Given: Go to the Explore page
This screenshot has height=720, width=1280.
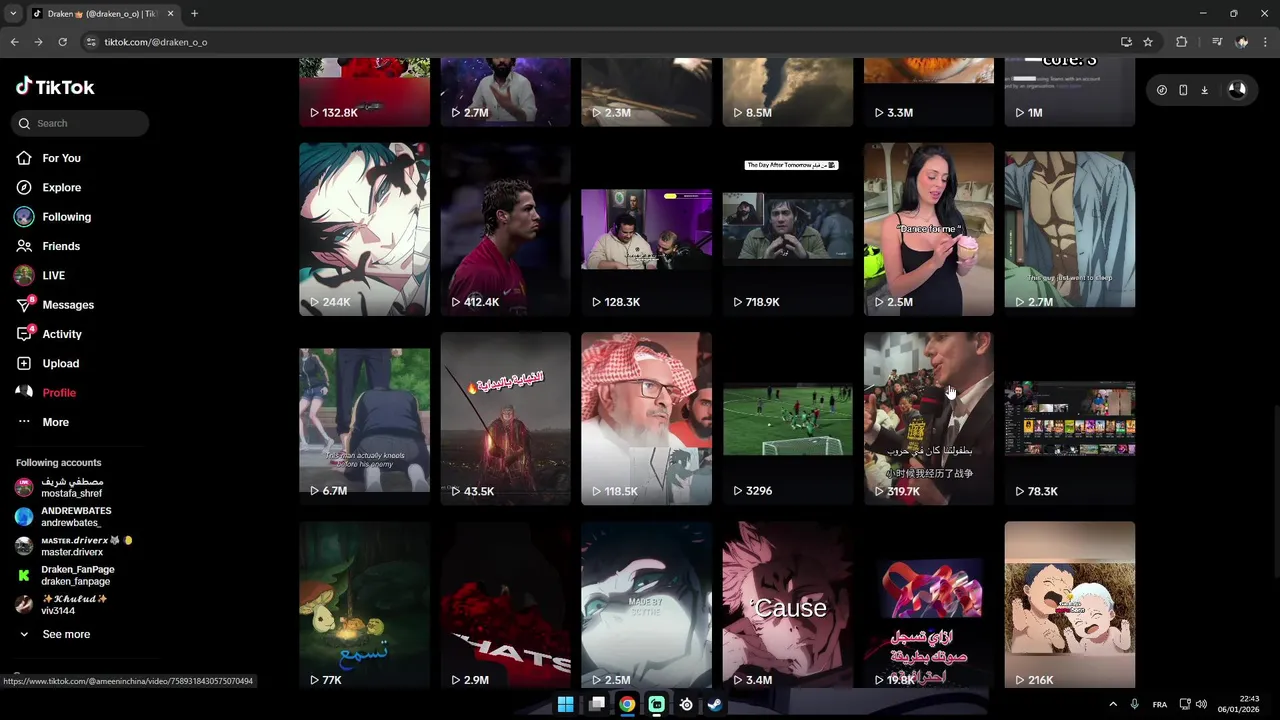Looking at the screenshot, I should point(61,187).
